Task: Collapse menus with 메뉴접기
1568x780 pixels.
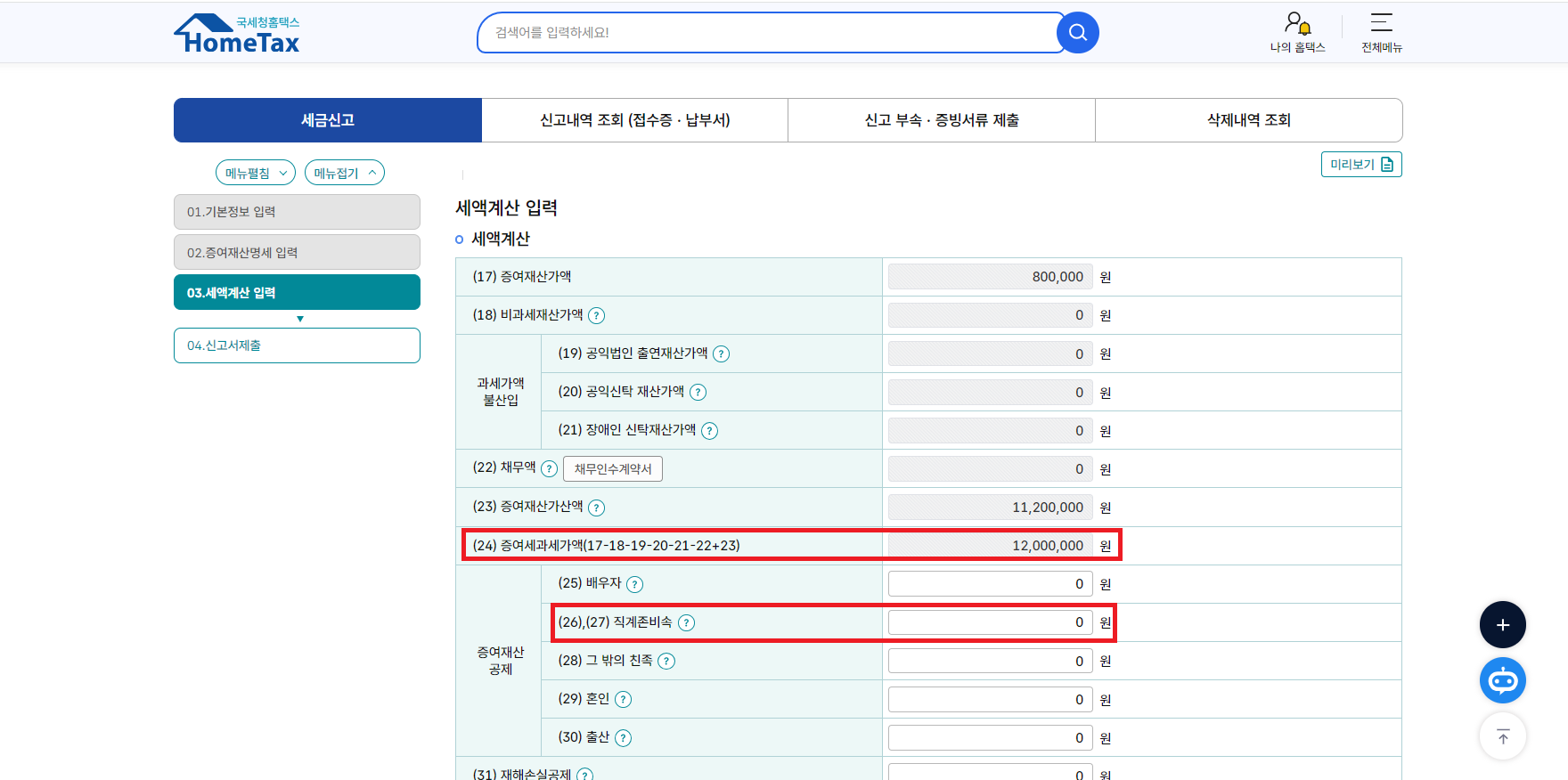Action: [x=345, y=173]
